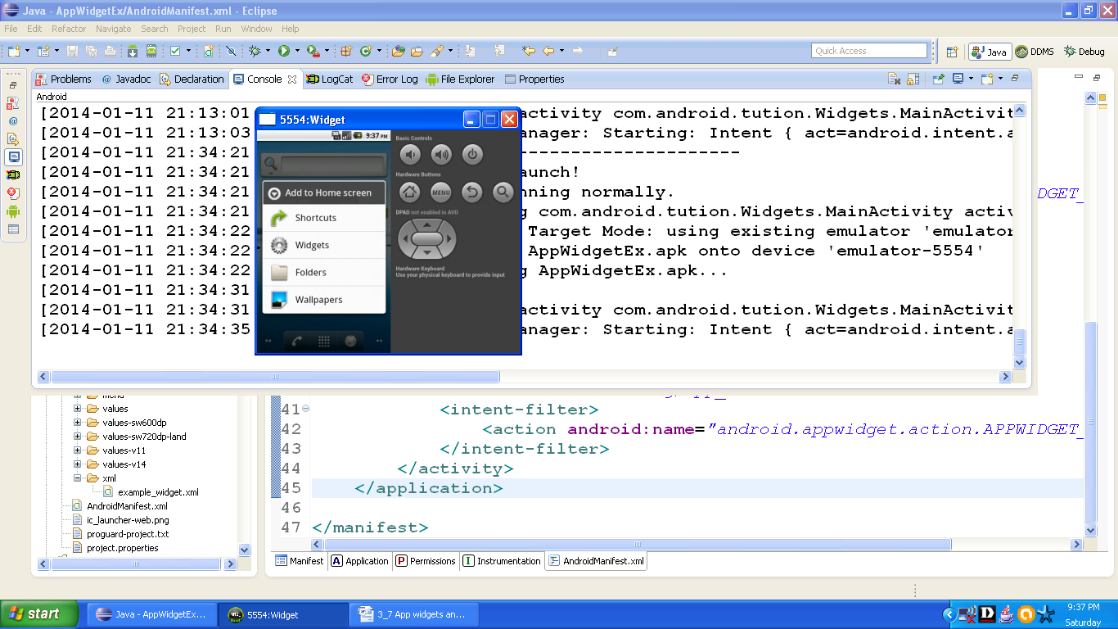The width and height of the screenshot is (1118, 629).
Task: Open the New wizard dropdown arrow
Action: (x=26, y=48)
